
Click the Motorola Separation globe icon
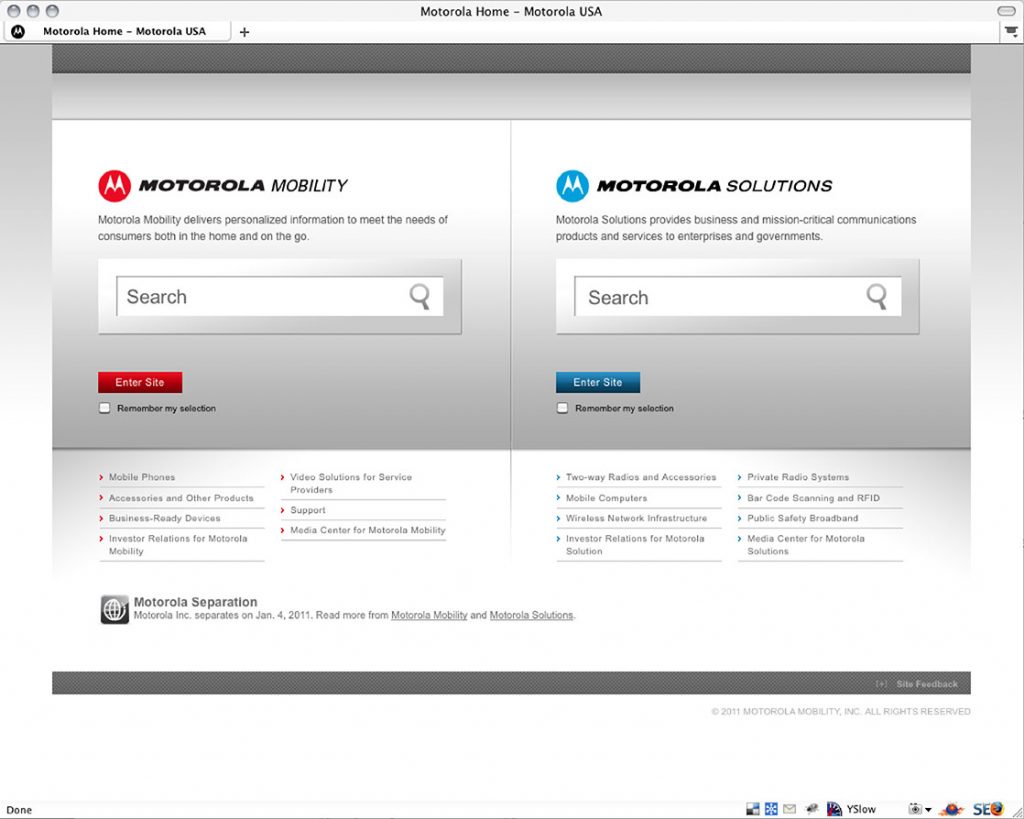coord(115,609)
